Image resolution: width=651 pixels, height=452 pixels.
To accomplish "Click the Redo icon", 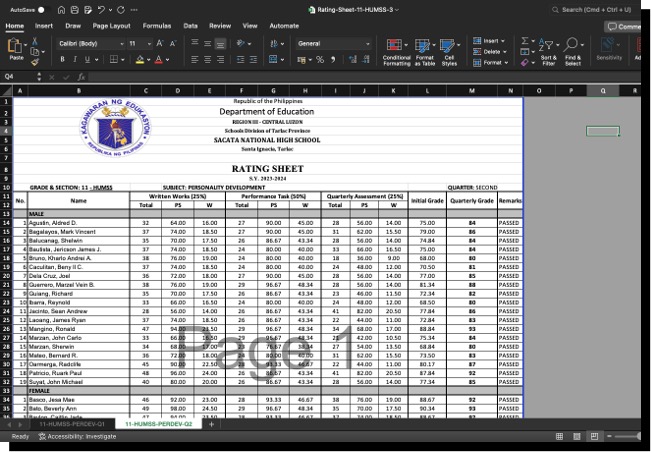I will [x=120, y=10].
